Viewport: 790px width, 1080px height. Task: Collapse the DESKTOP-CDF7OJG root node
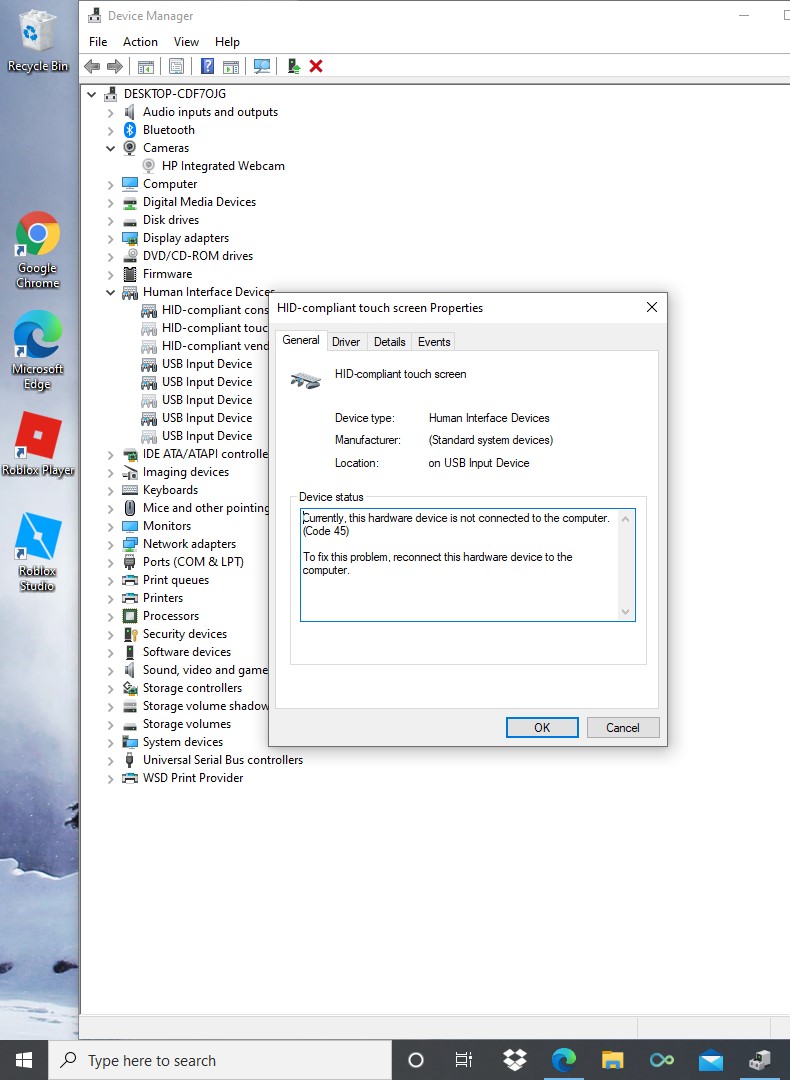tap(92, 94)
